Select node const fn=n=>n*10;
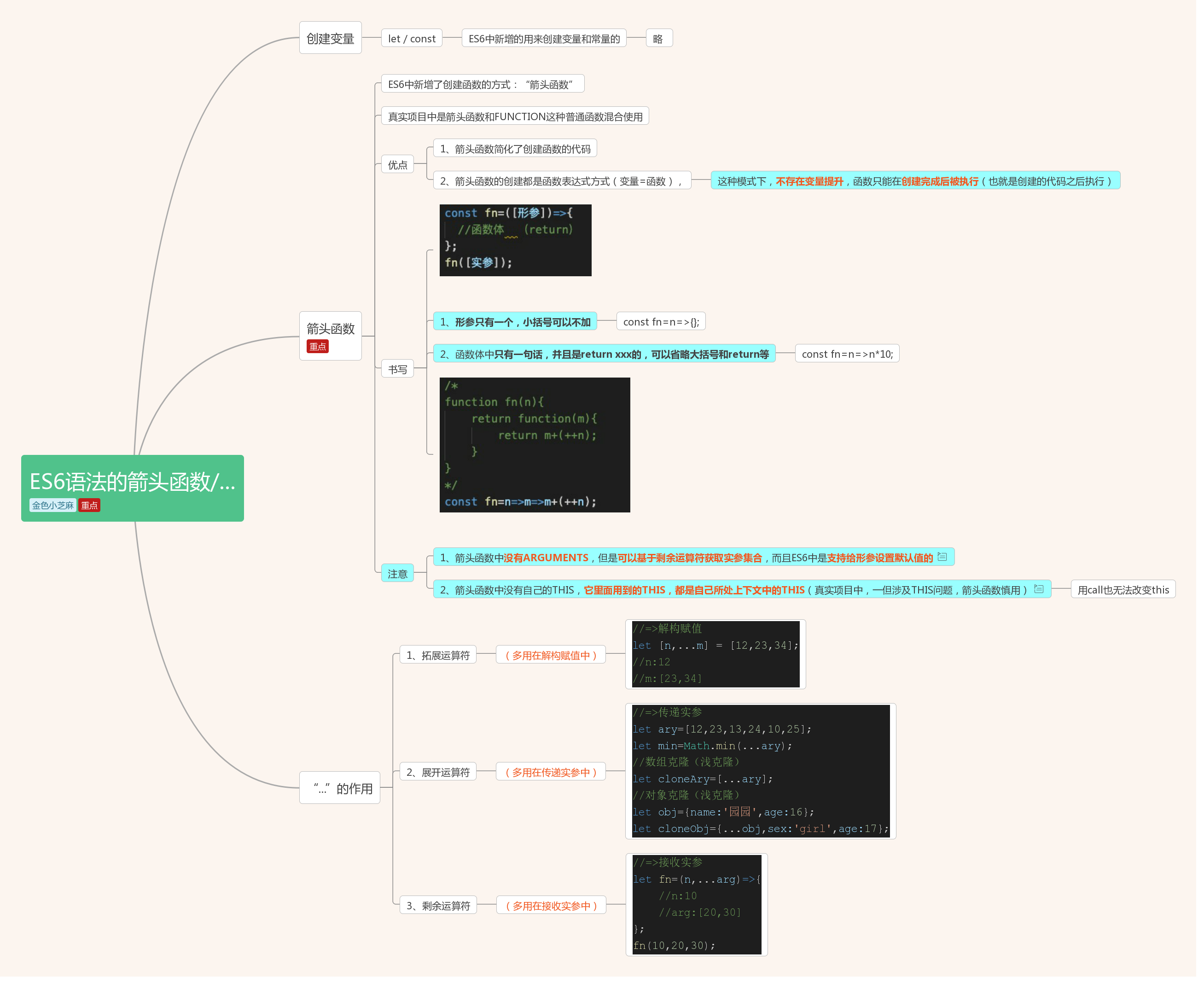Image resolution: width=1204 pixels, height=983 pixels. point(853,356)
